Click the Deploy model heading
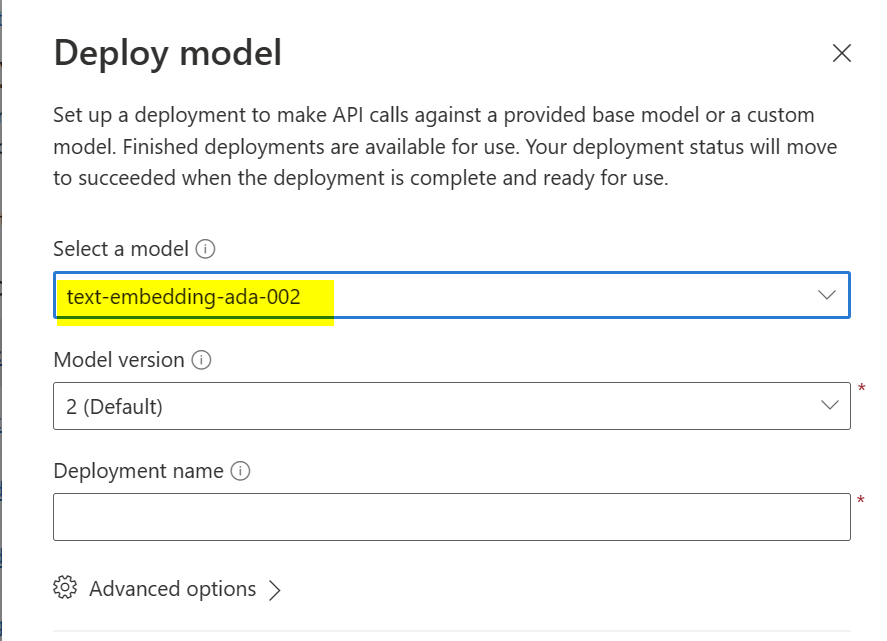This screenshot has height=641, width=887. click(167, 54)
